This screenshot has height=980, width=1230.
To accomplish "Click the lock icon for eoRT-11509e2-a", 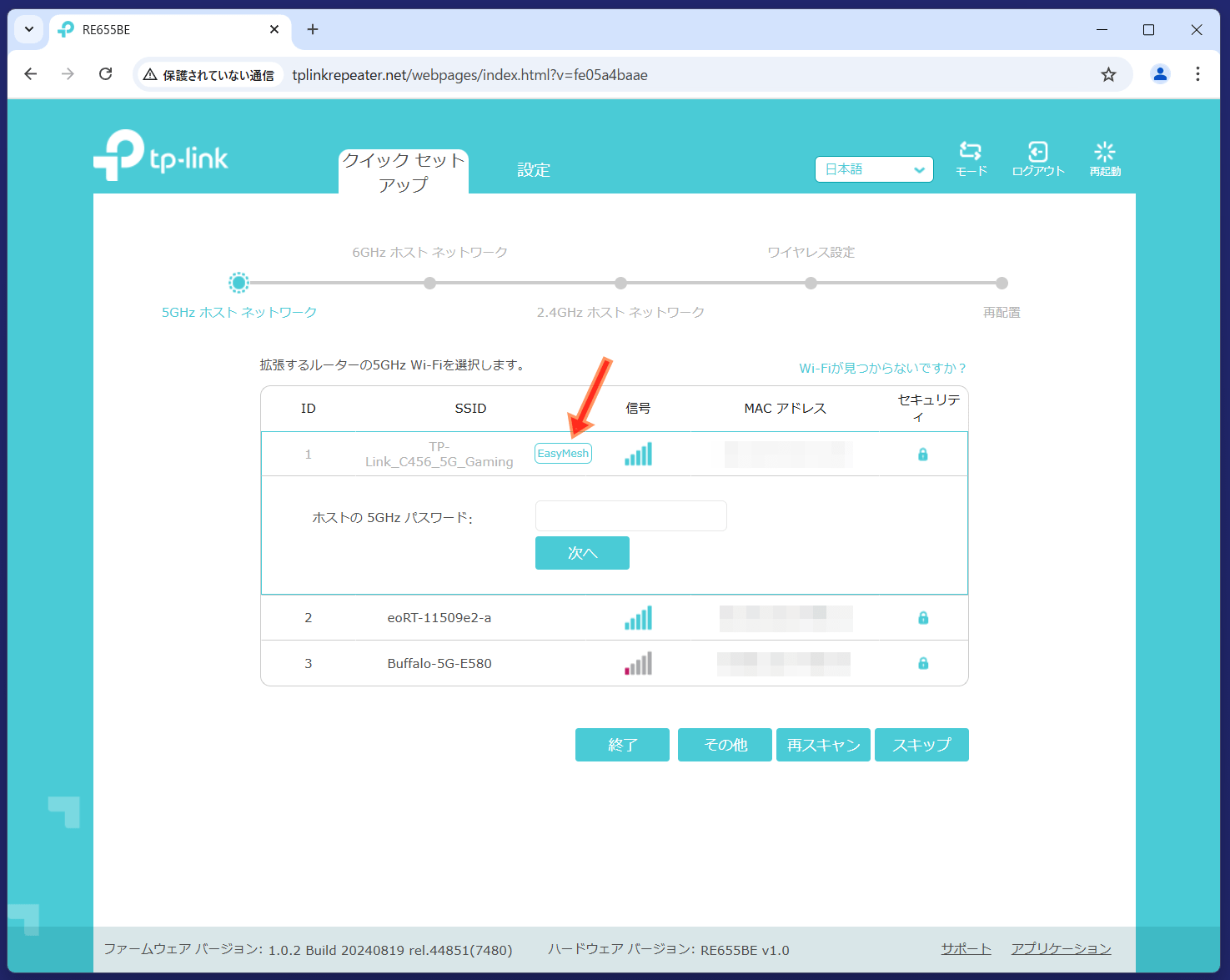I will tap(923, 618).
